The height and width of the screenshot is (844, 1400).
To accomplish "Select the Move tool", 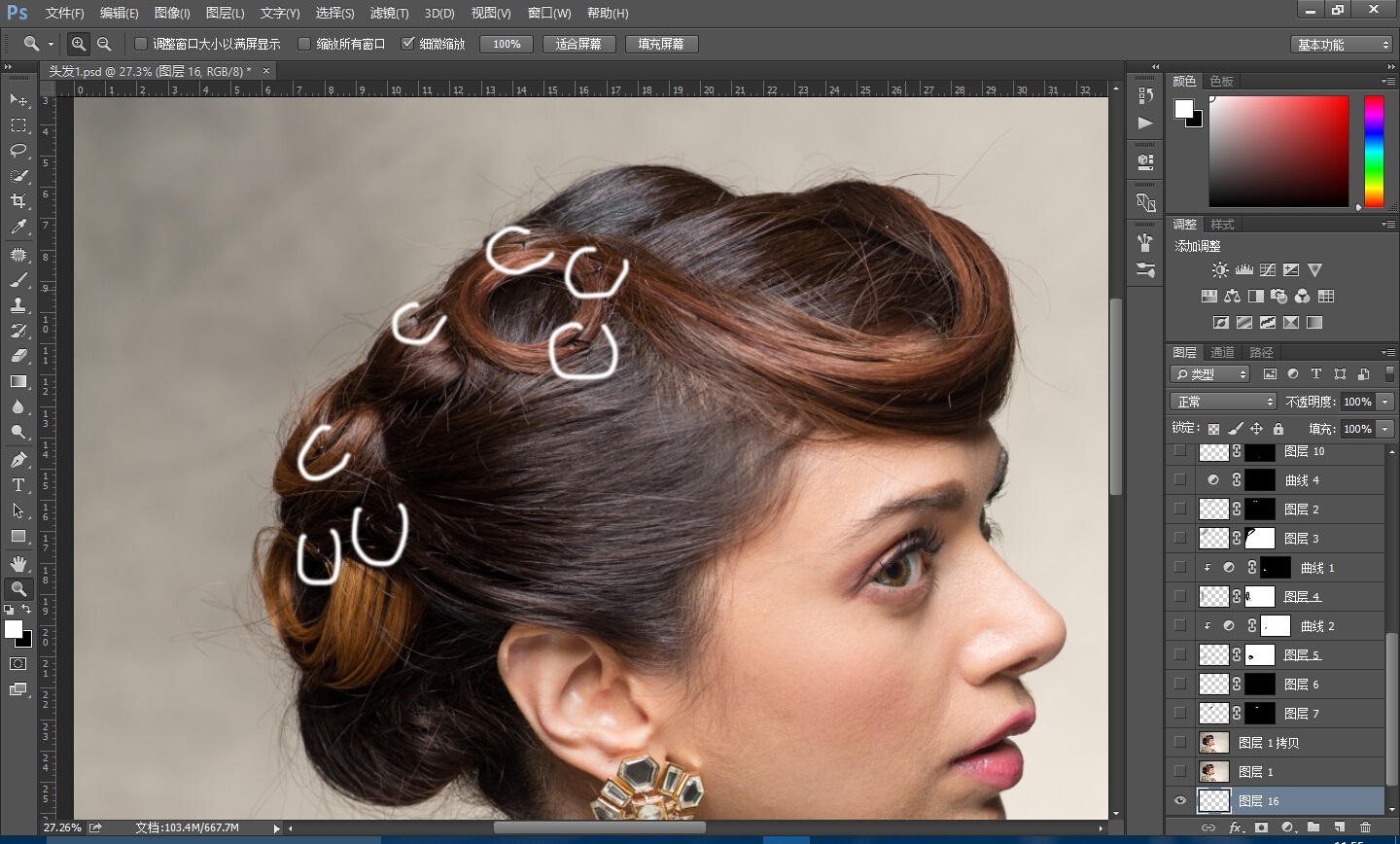I will (x=18, y=100).
